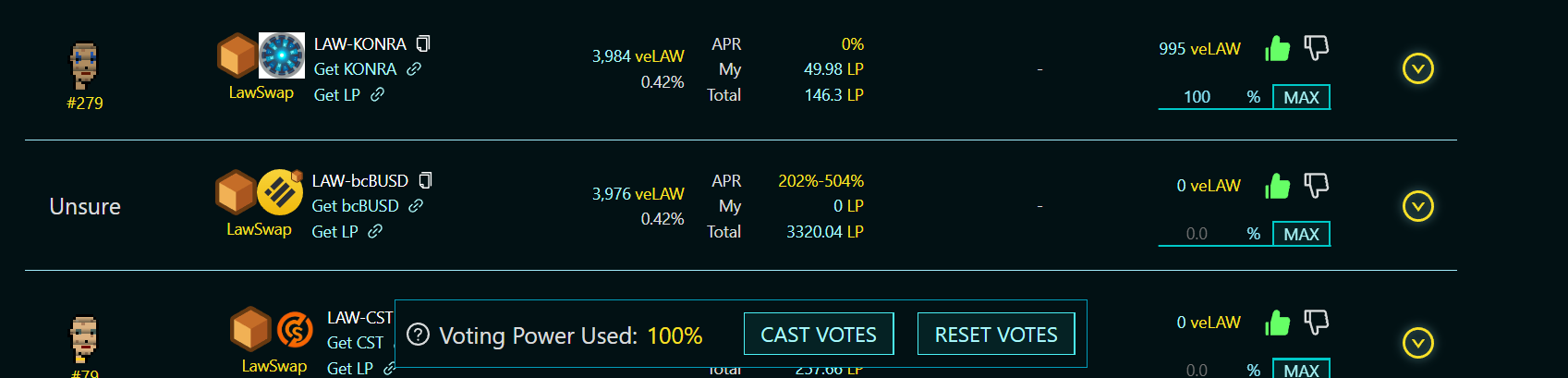Select the #279 NFT avatar thumbnail
Image resolution: width=1568 pixels, height=378 pixels.
84,67
